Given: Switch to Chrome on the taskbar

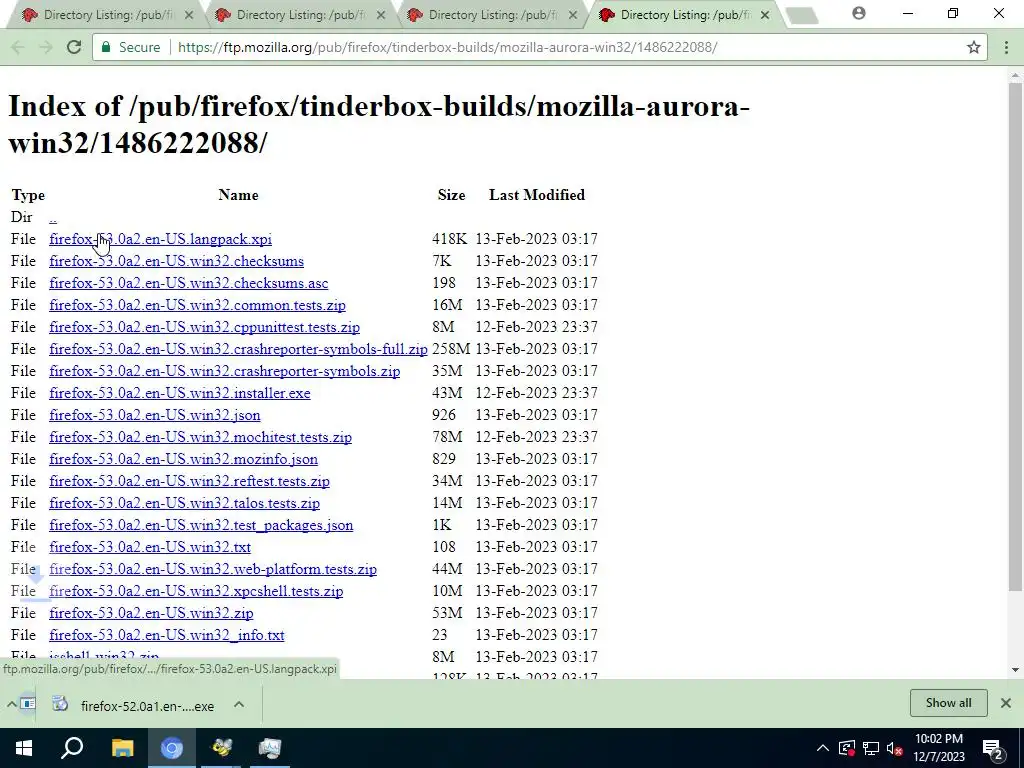Looking at the screenshot, I should pos(172,748).
